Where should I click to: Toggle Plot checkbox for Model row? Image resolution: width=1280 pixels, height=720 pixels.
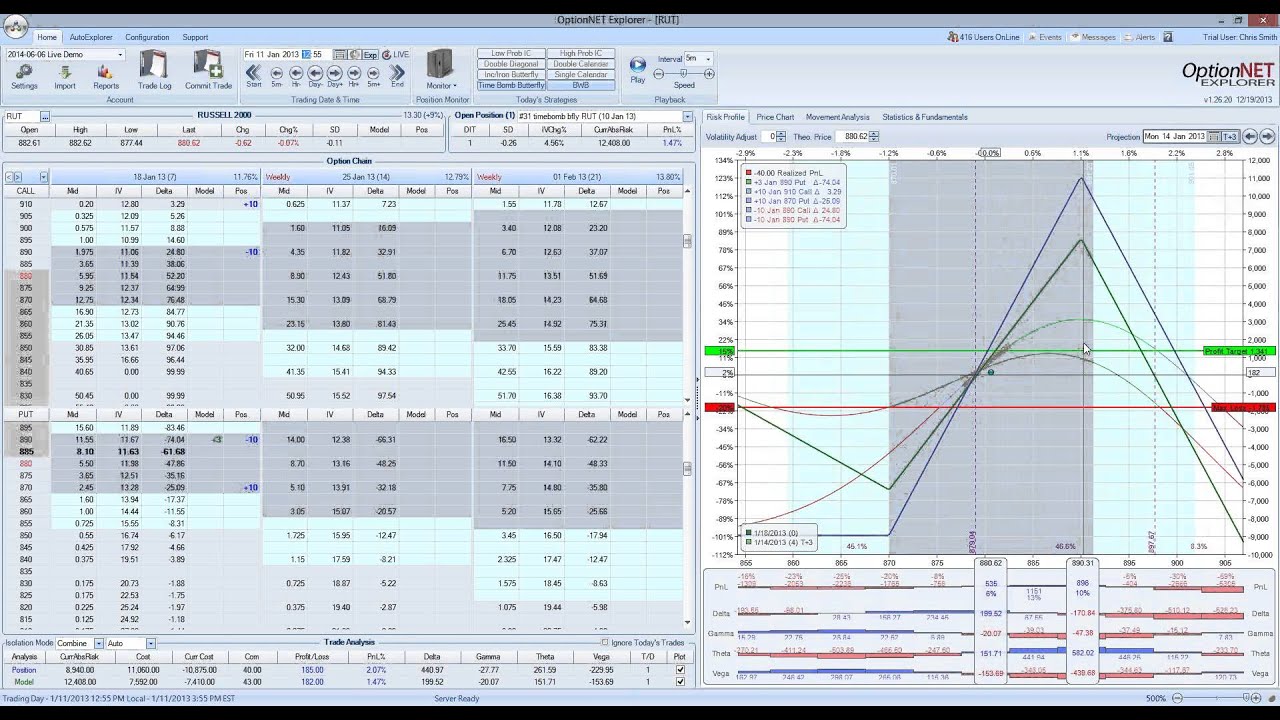click(680, 682)
